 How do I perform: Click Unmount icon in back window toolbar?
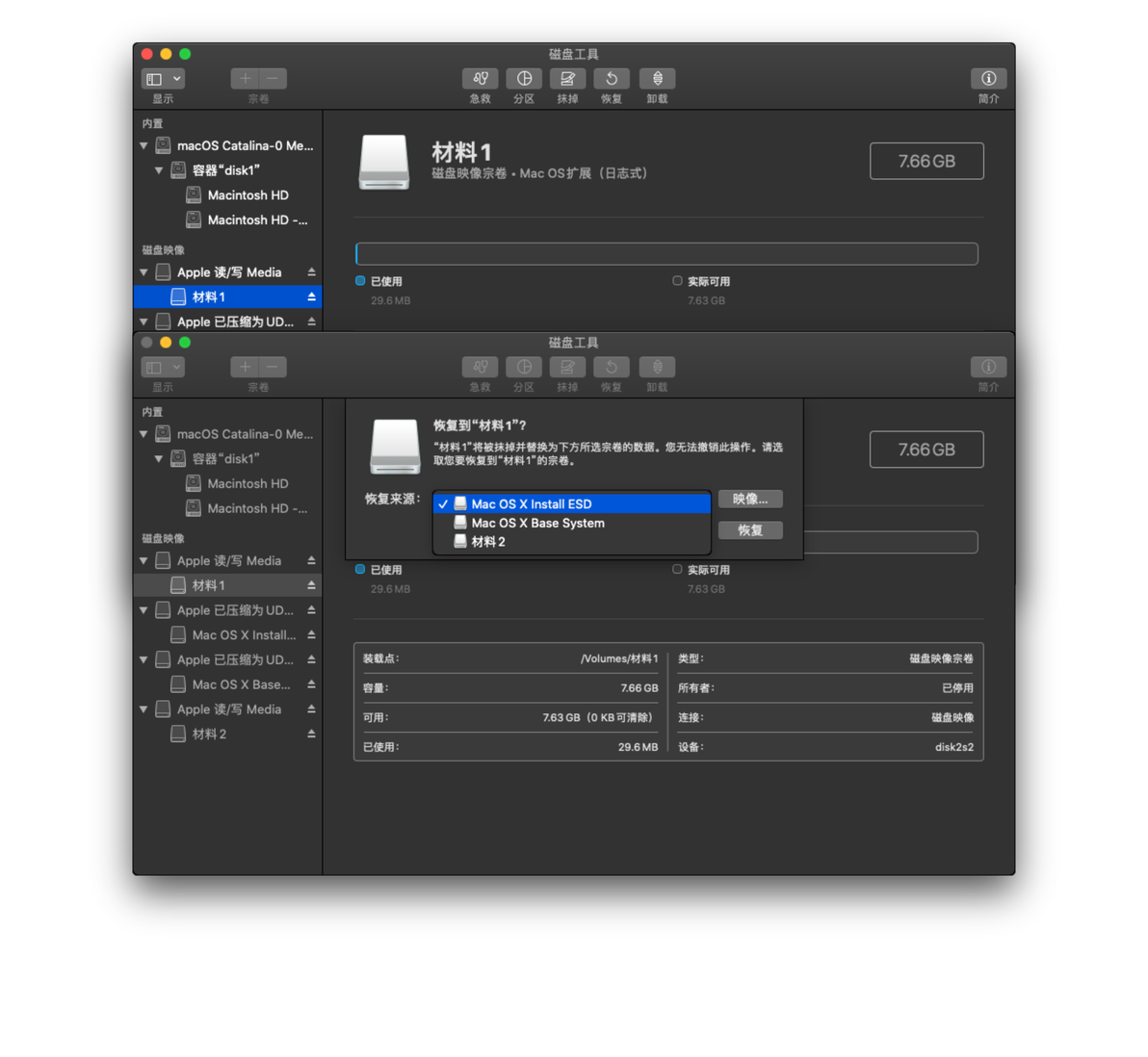point(657,78)
